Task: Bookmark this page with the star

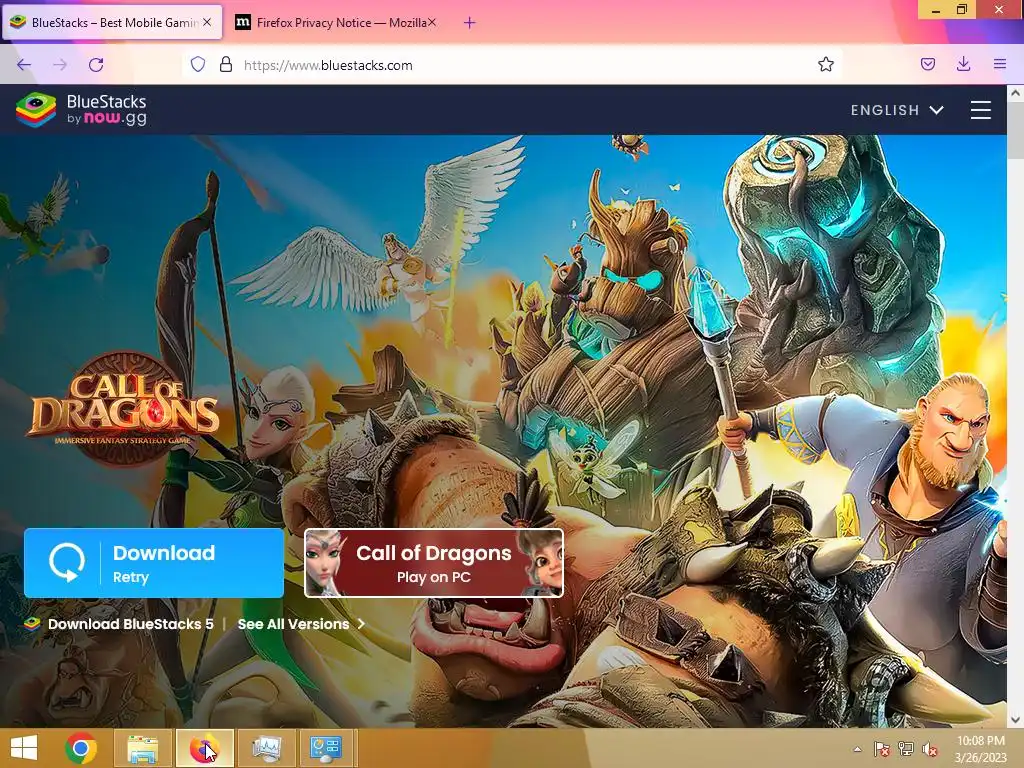Action: (825, 65)
